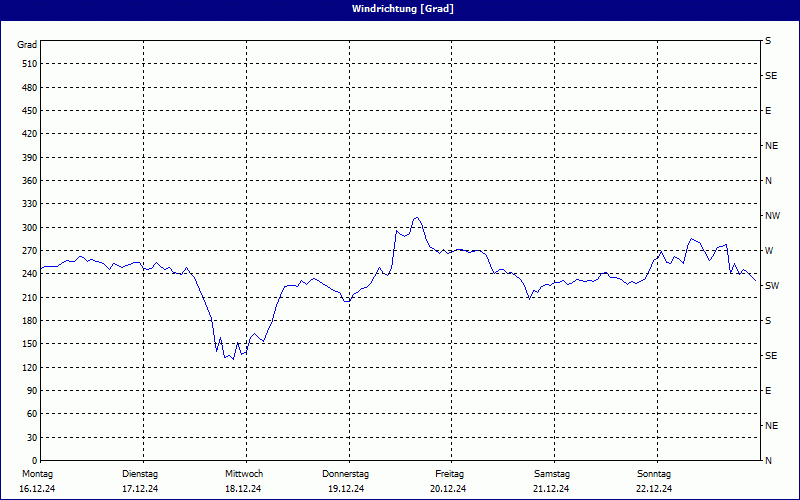The width and height of the screenshot is (800, 500).
Task: Select the Montag day label
Action: point(37,473)
